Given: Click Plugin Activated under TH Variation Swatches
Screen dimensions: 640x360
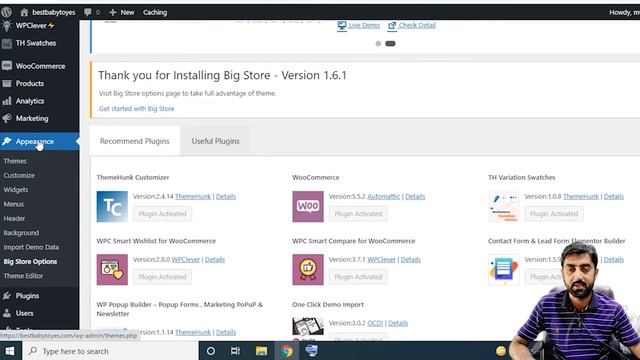Looking at the screenshot, I should coord(554,213).
